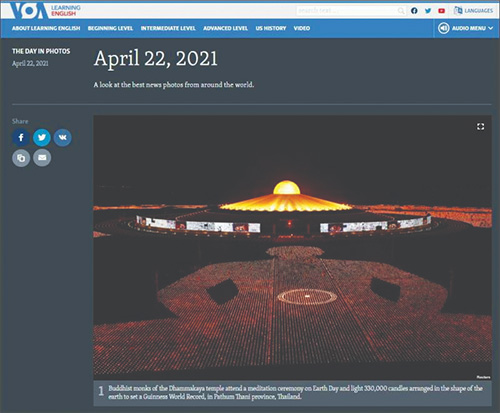Viewport: 500px width, 413px height.
Task: Click the audio speaker icon
Action: [x=444, y=28]
